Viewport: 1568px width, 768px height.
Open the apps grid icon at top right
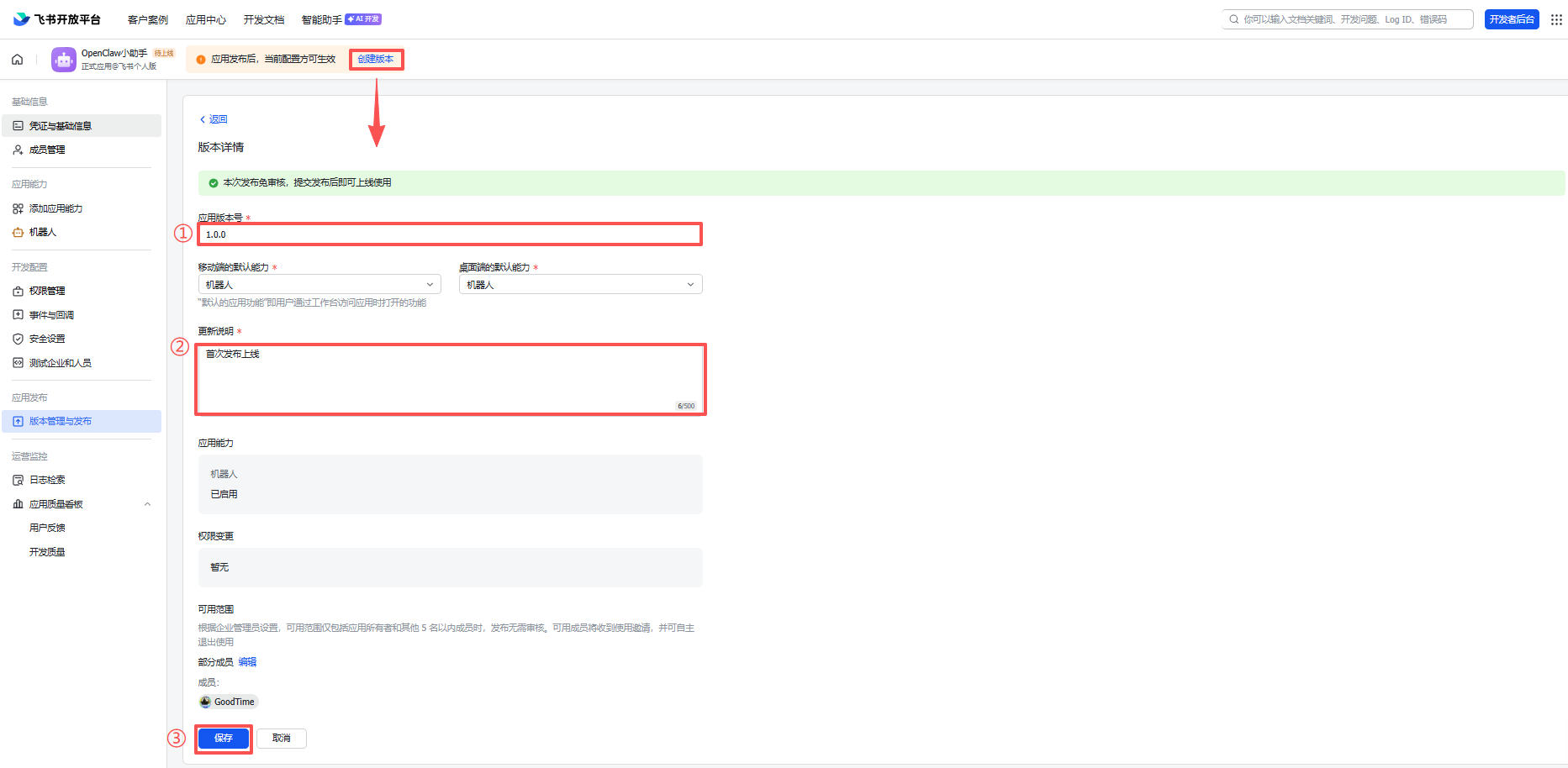pyautogui.click(x=1556, y=19)
